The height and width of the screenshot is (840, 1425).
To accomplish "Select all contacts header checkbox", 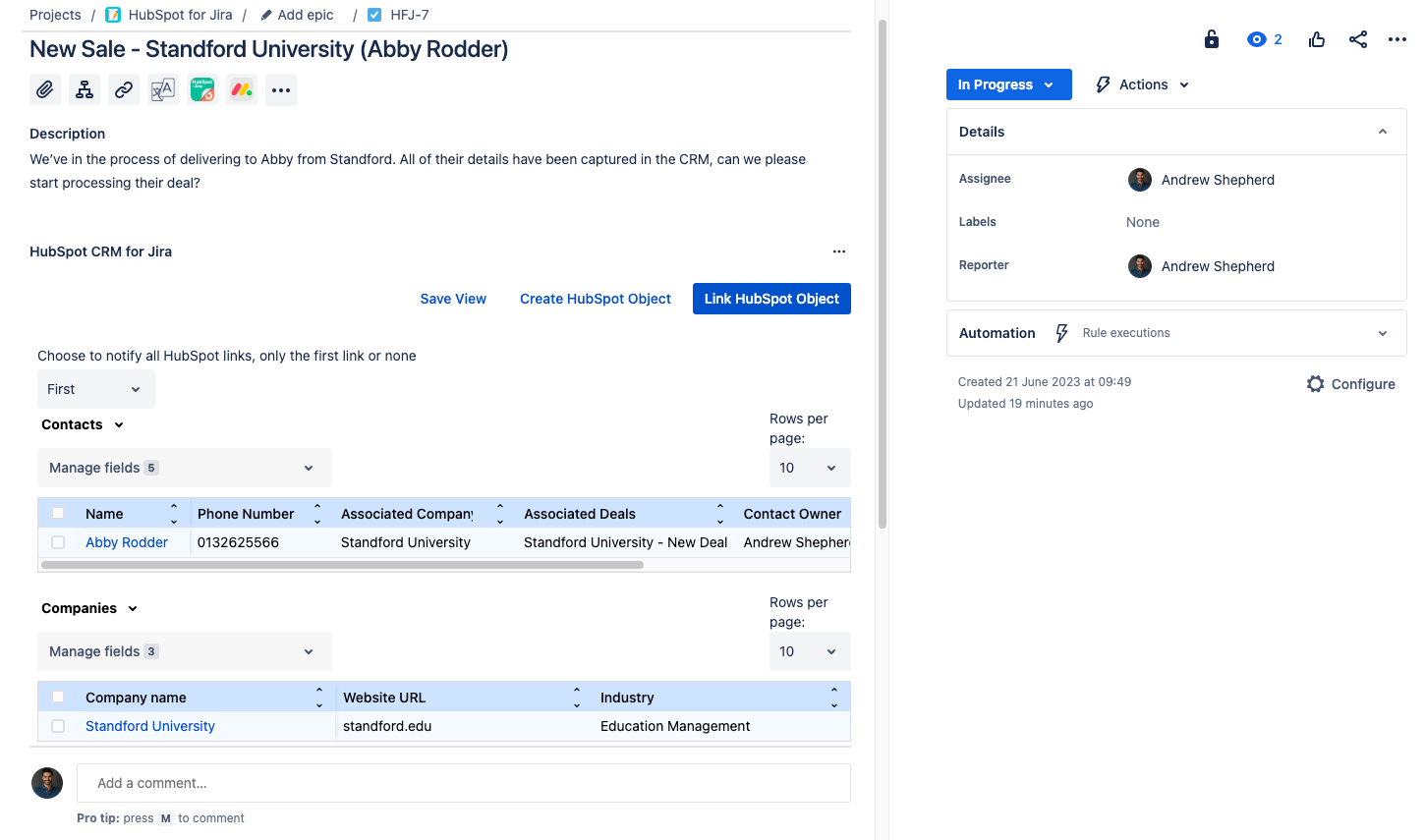I will coord(58,513).
